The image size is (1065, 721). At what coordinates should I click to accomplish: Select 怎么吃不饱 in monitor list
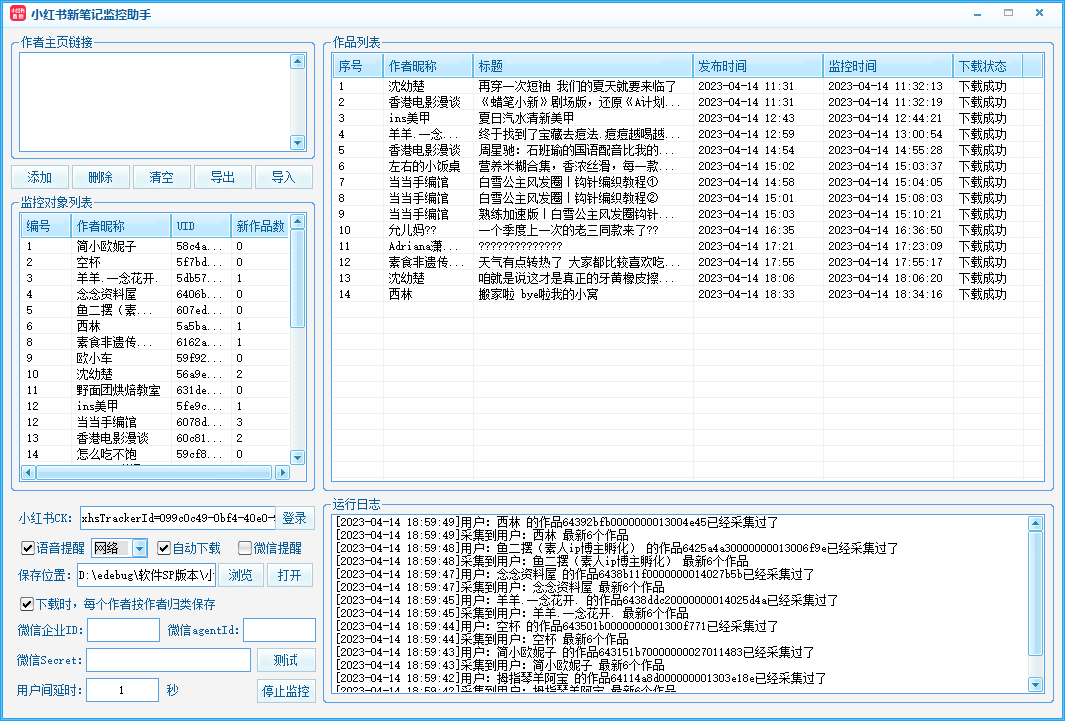pyautogui.click(x=155, y=454)
